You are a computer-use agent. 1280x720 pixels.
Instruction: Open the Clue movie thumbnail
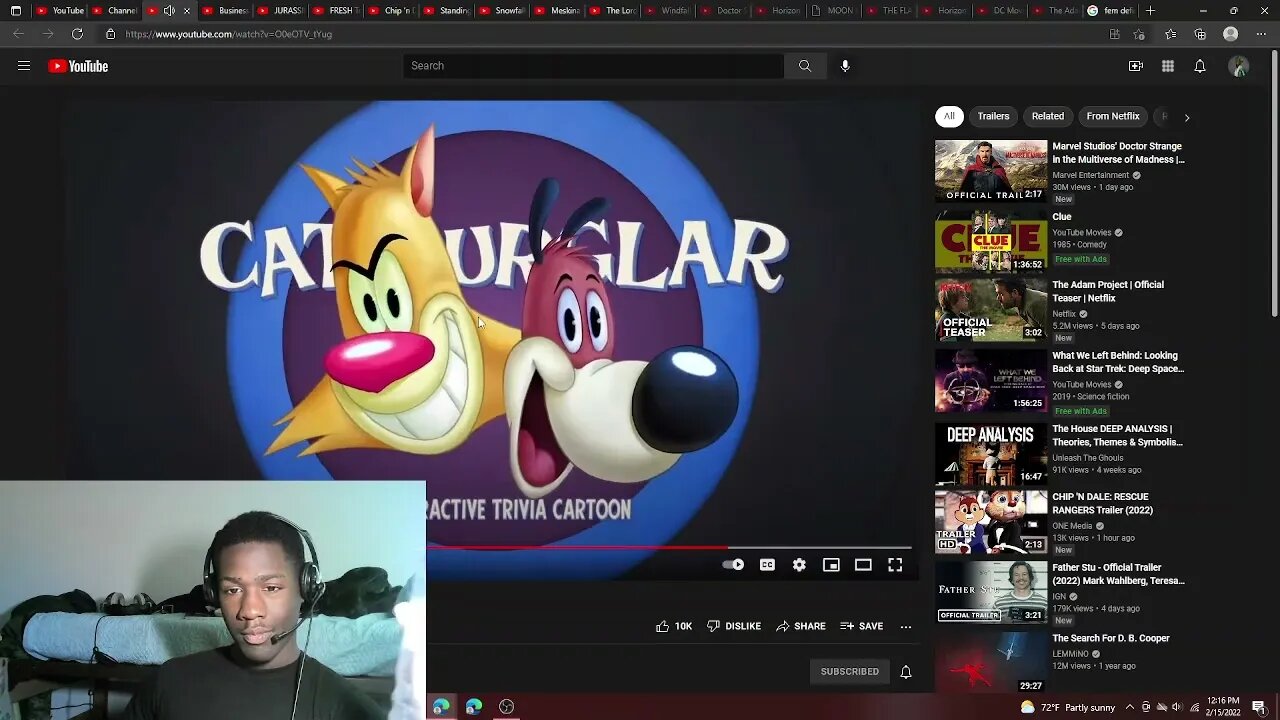coord(991,241)
